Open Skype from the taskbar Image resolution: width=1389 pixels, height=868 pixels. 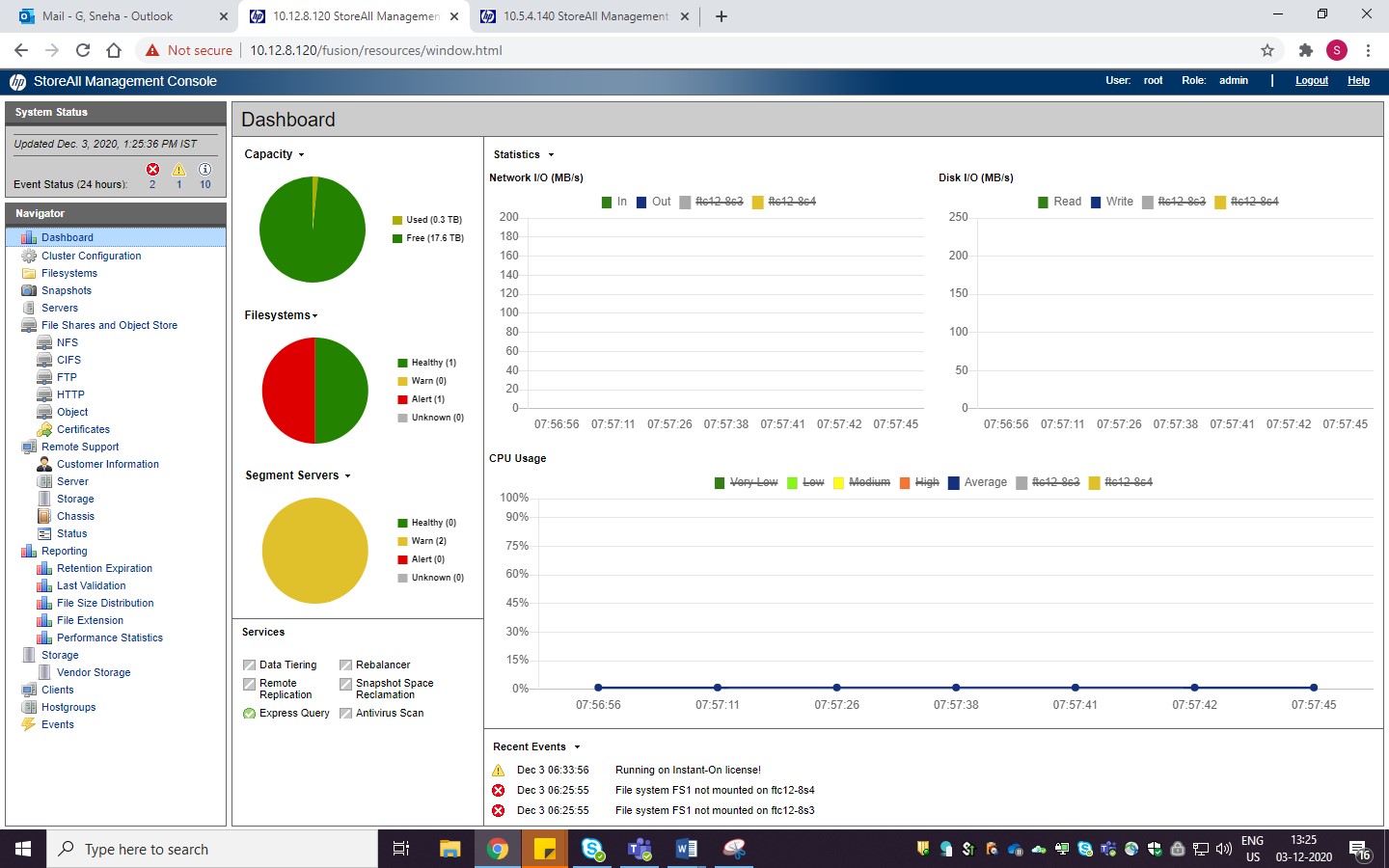pos(592,849)
